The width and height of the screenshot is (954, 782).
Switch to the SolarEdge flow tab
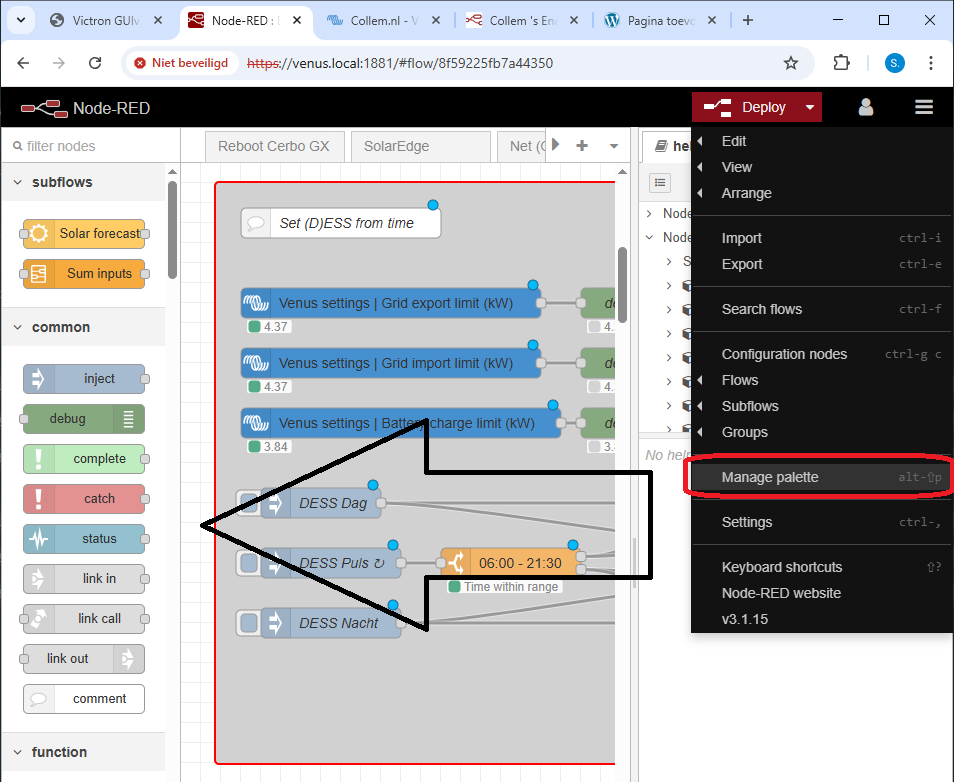396,146
